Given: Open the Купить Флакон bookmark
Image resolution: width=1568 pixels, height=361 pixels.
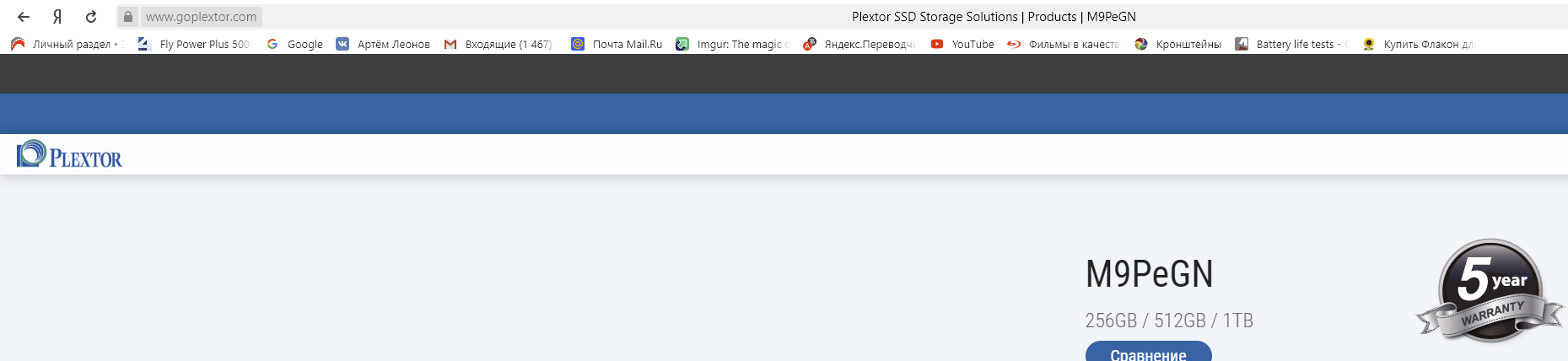Looking at the screenshot, I should point(1419,44).
